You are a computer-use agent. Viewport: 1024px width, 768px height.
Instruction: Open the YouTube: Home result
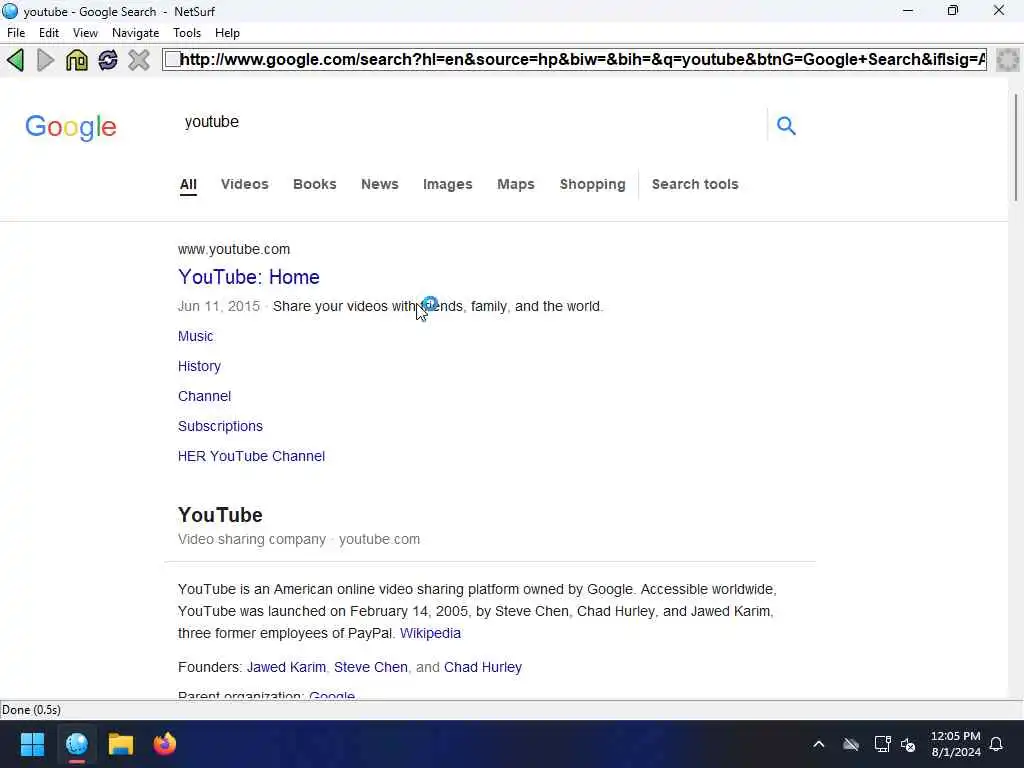pos(249,277)
